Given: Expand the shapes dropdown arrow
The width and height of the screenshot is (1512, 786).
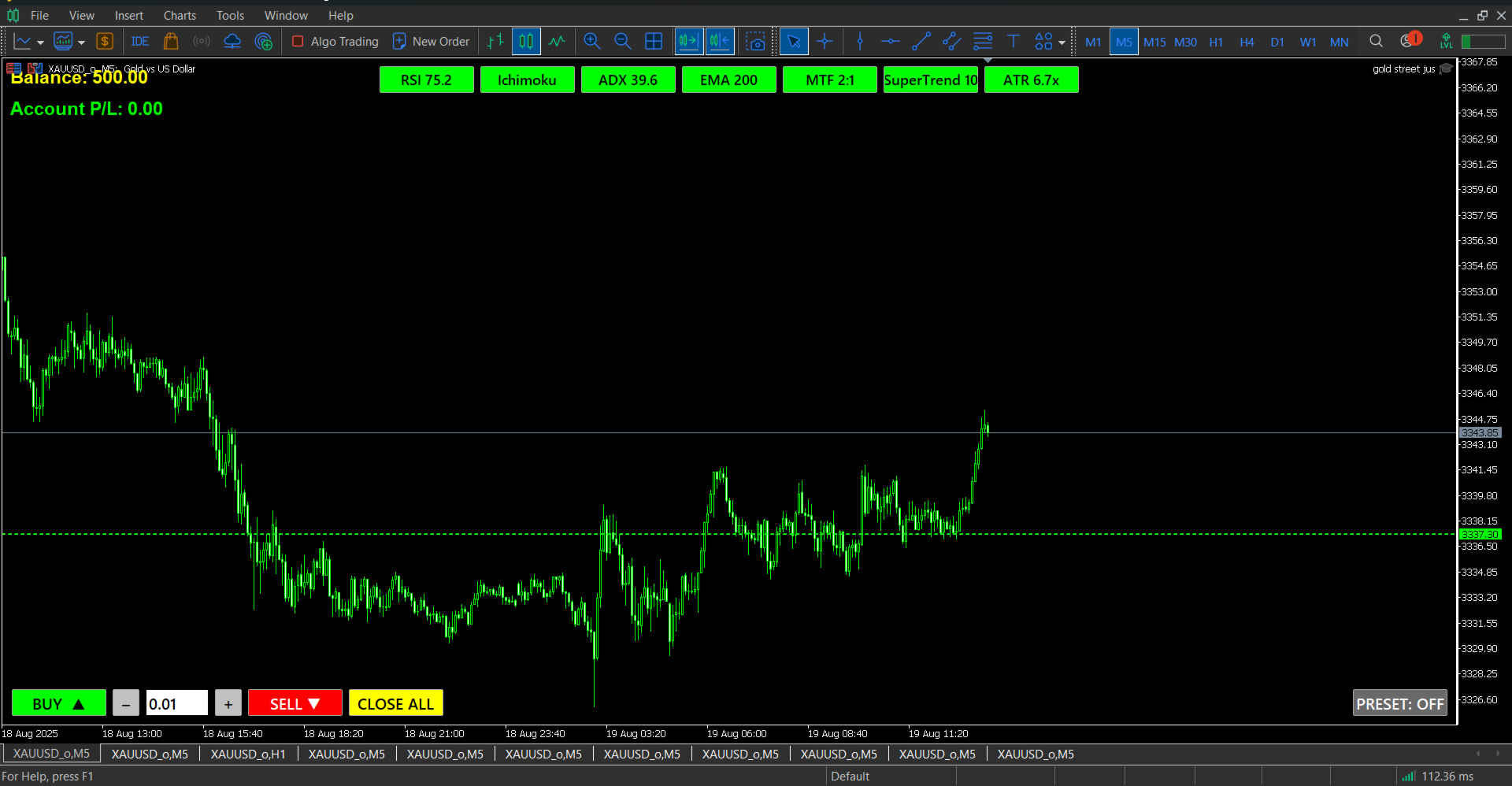Looking at the screenshot, I should point(1062,43).
